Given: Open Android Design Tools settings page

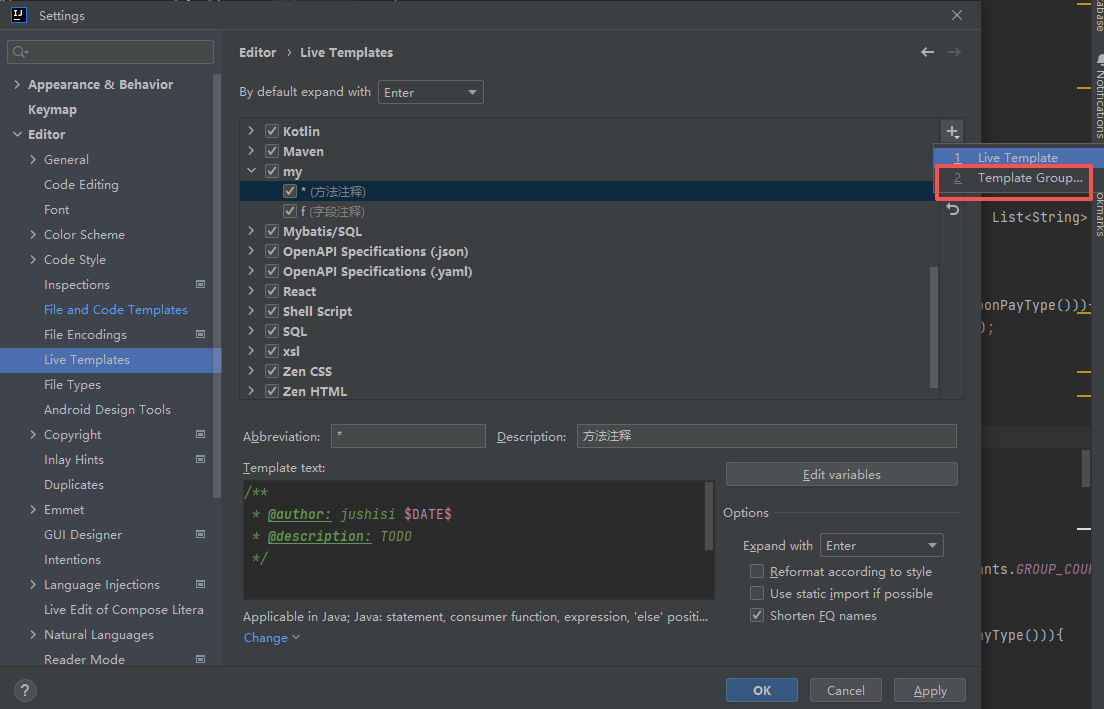Looking at the screenshot, I should 107,409.
